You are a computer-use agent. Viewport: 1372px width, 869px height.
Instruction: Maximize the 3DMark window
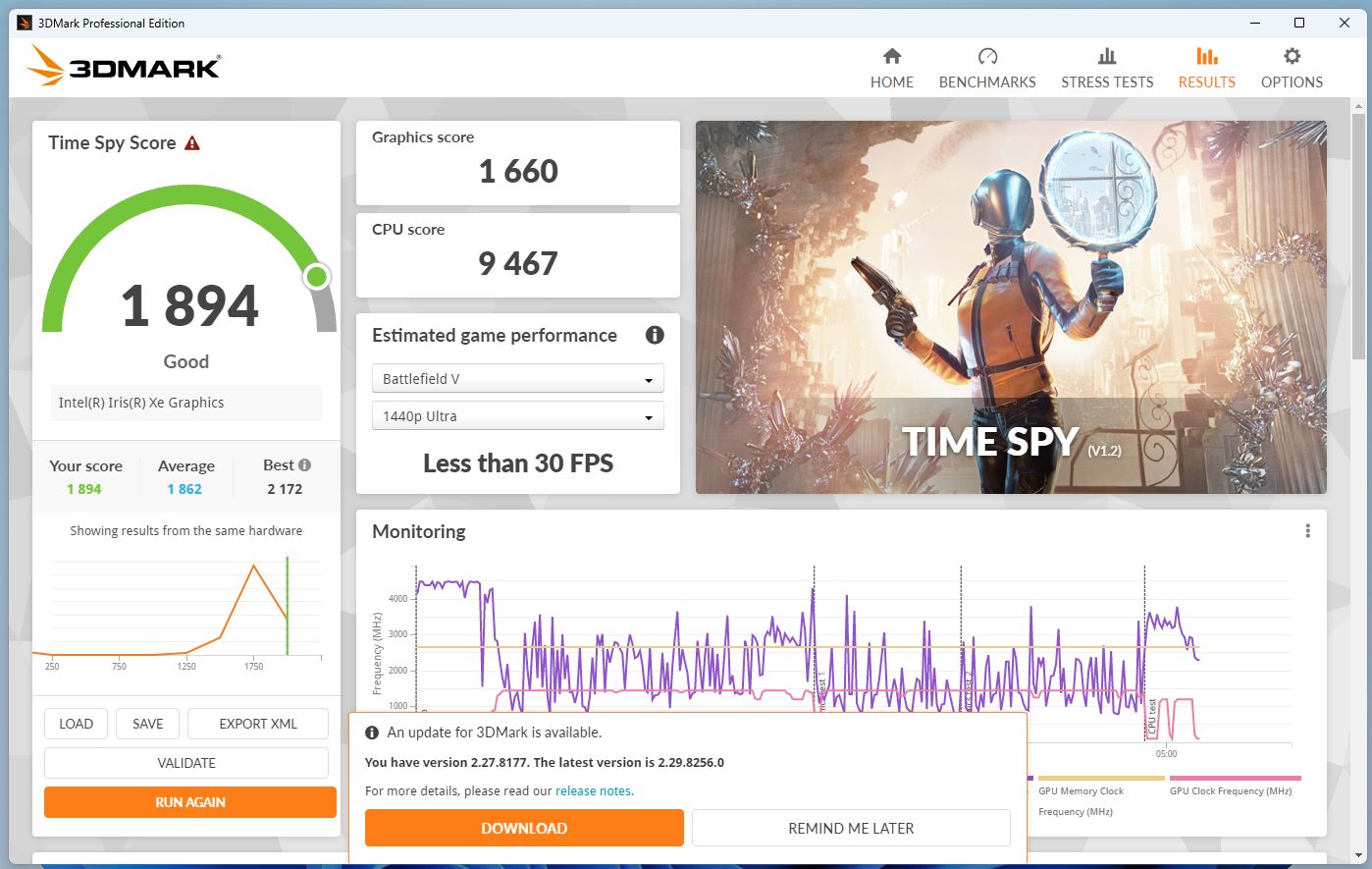click(1299, 23)
